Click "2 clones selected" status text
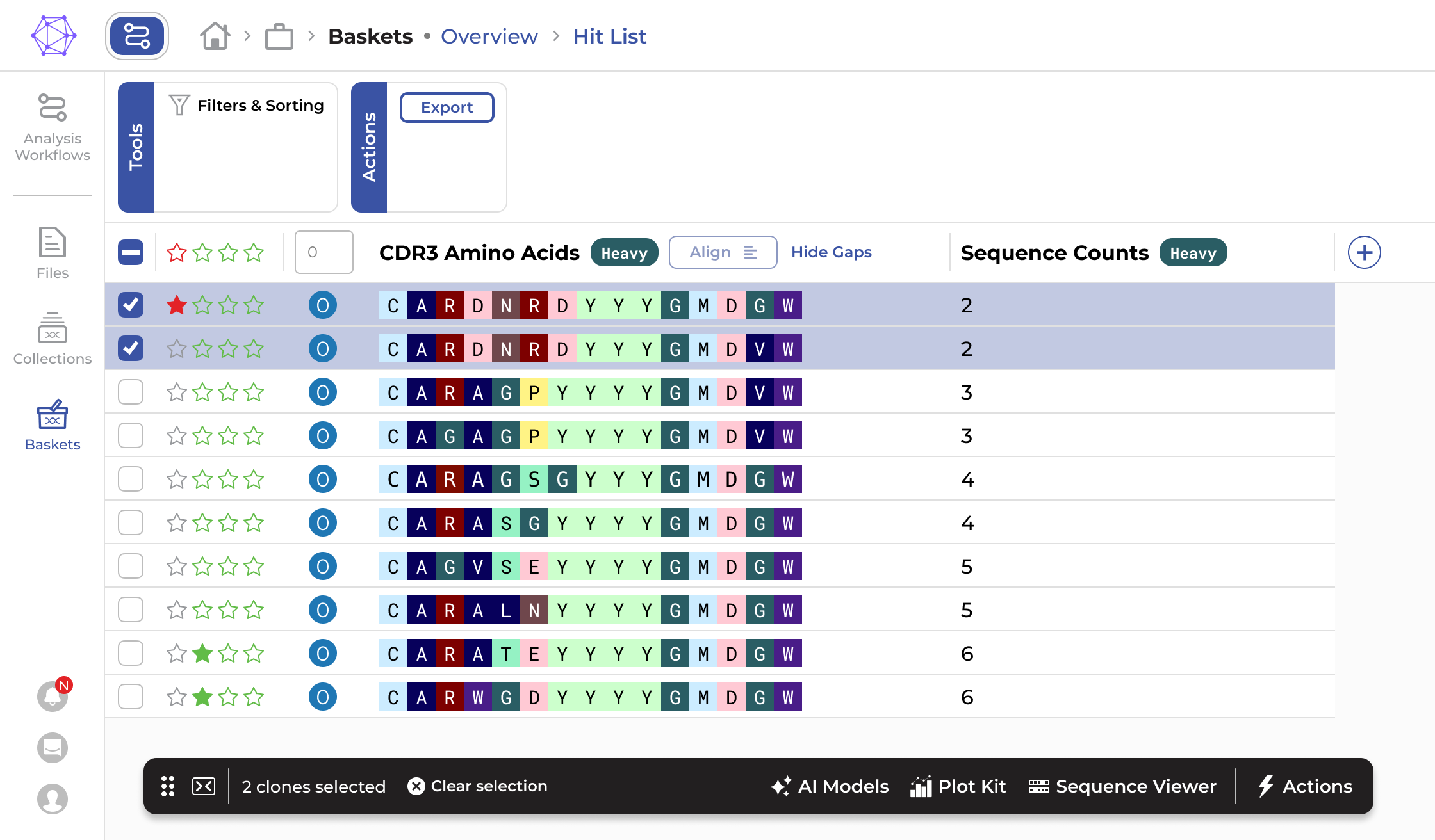The width and height of the screenshot is (1435, 840). 314,786
